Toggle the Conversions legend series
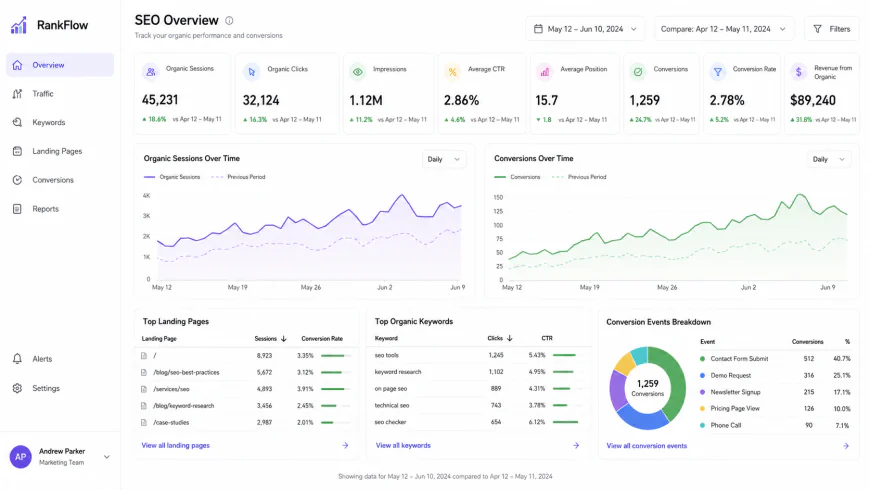The image size is (870, 490). (x=517, y=177)
